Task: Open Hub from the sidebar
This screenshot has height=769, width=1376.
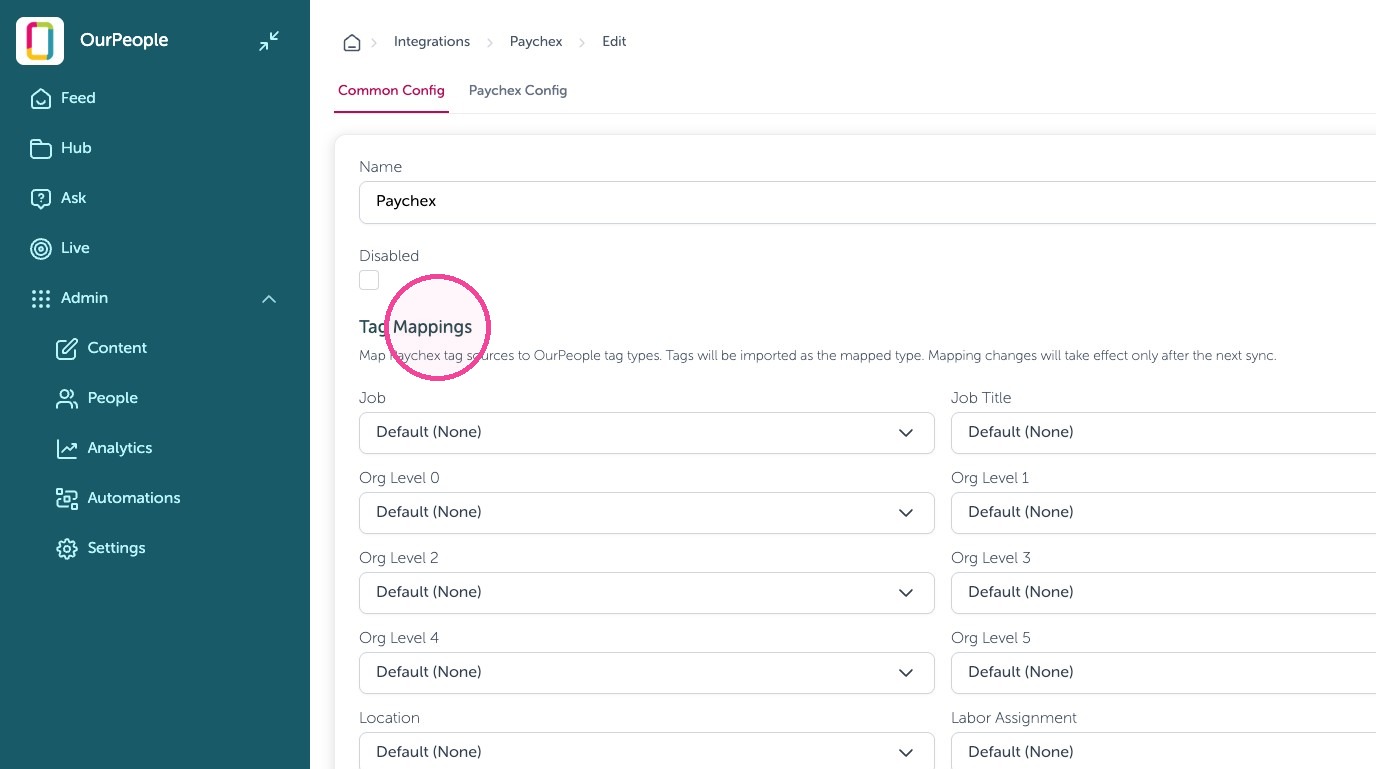Action: pyautogui.click(x=76, y=148)
